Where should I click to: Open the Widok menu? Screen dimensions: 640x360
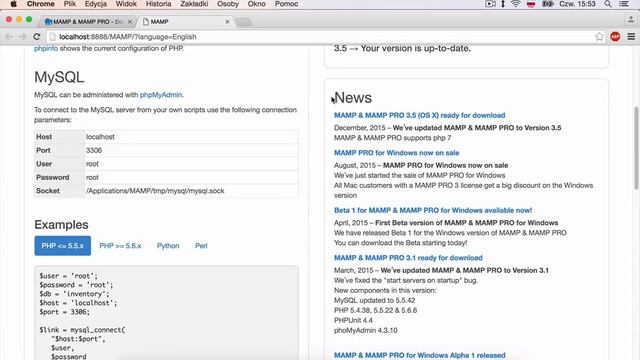[x=126, y=4]
